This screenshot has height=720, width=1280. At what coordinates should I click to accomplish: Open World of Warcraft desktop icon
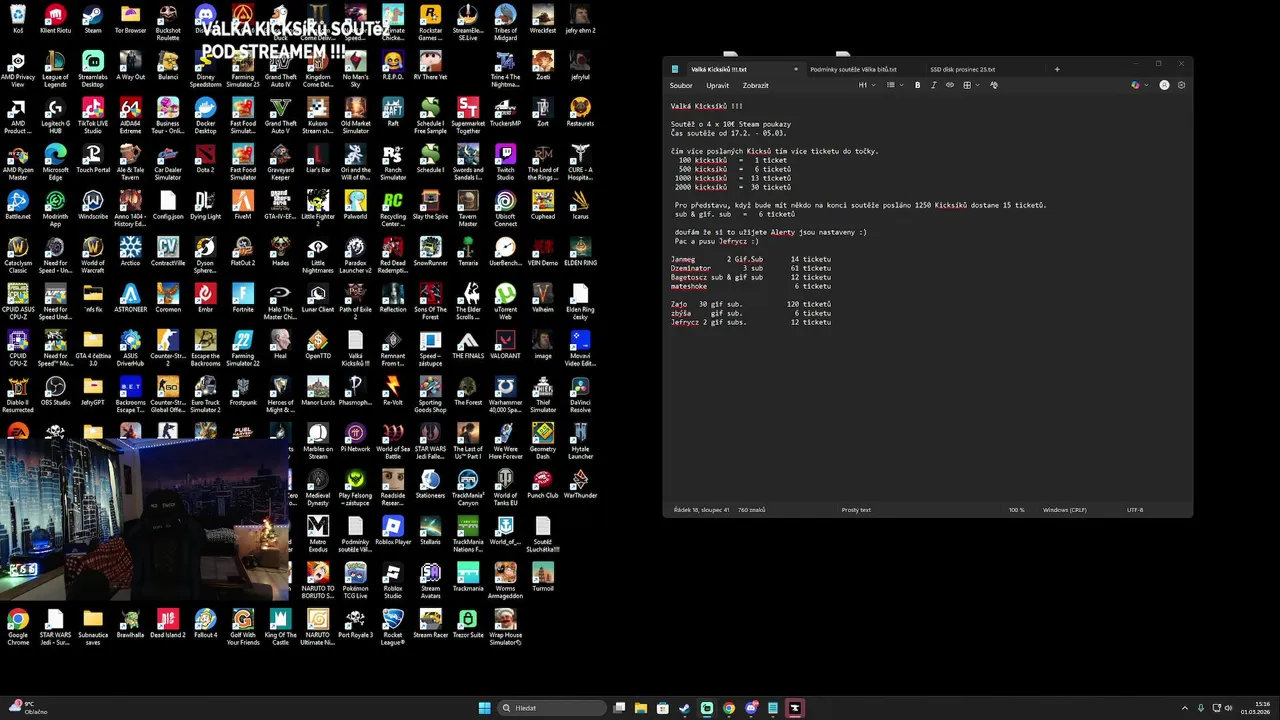(x=93, y=254)
